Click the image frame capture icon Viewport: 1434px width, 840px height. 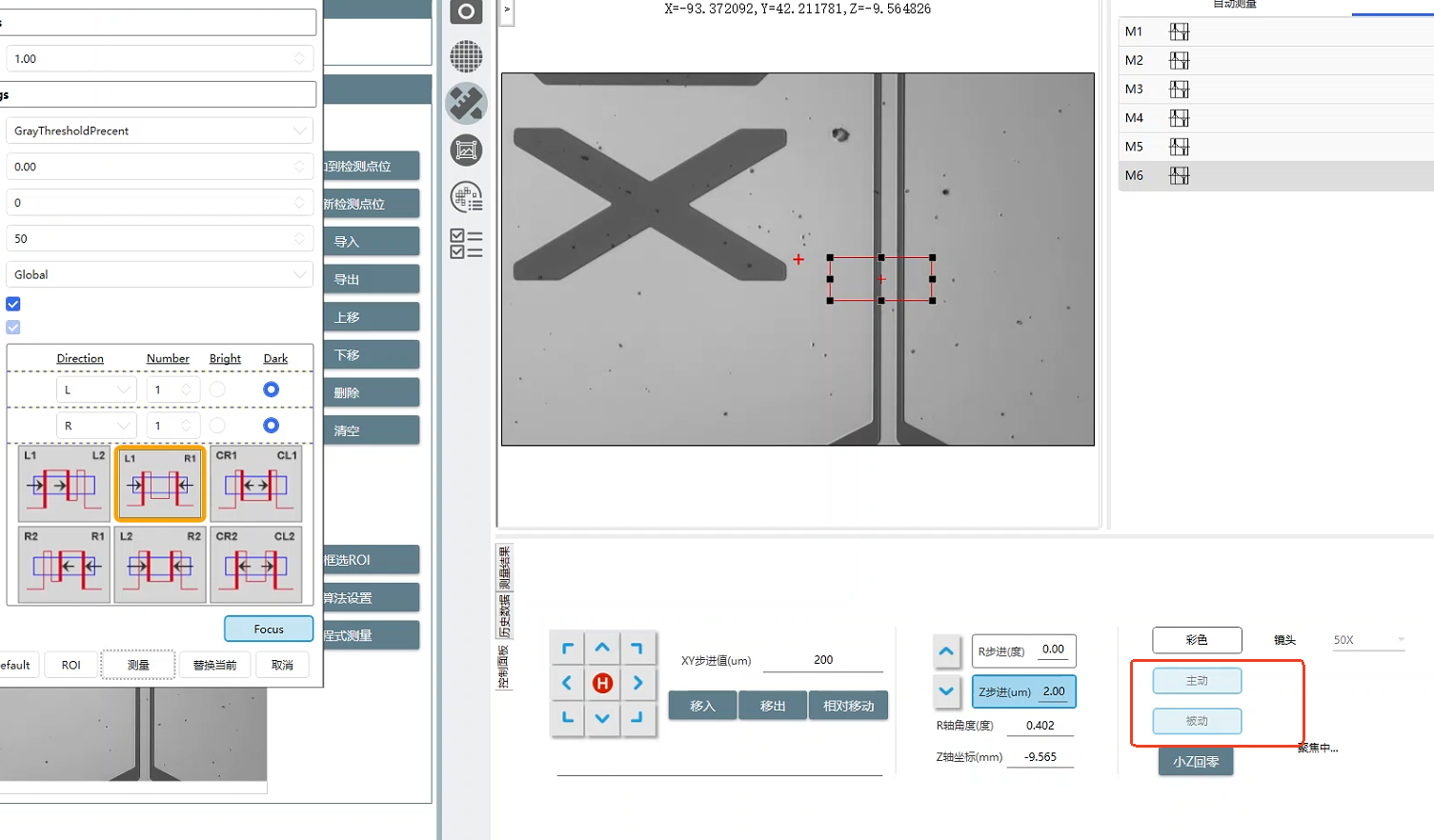click(x=466, y=150)
